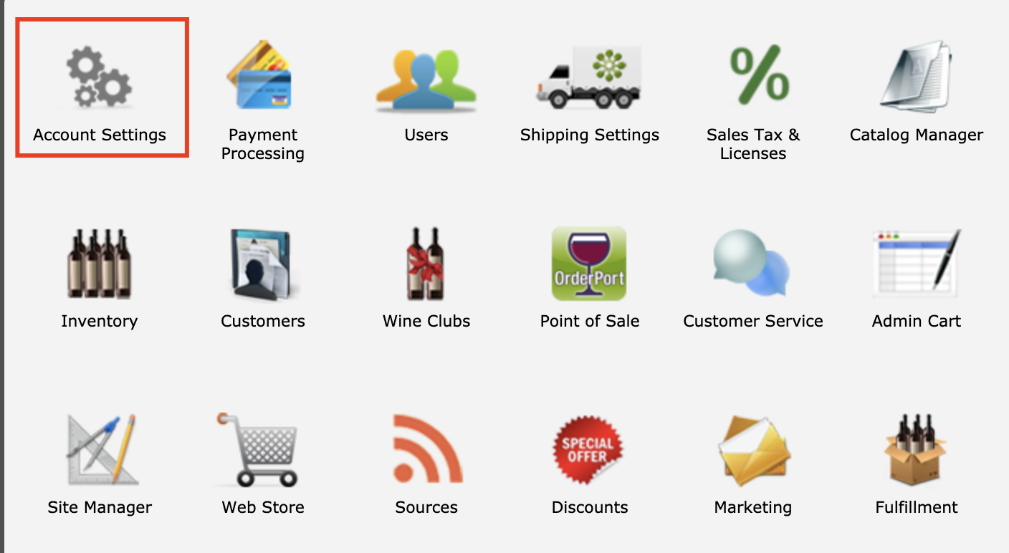Open the Site Manager ruler and pencil icon
The image size is (1009, 553).
pos(102,449)
